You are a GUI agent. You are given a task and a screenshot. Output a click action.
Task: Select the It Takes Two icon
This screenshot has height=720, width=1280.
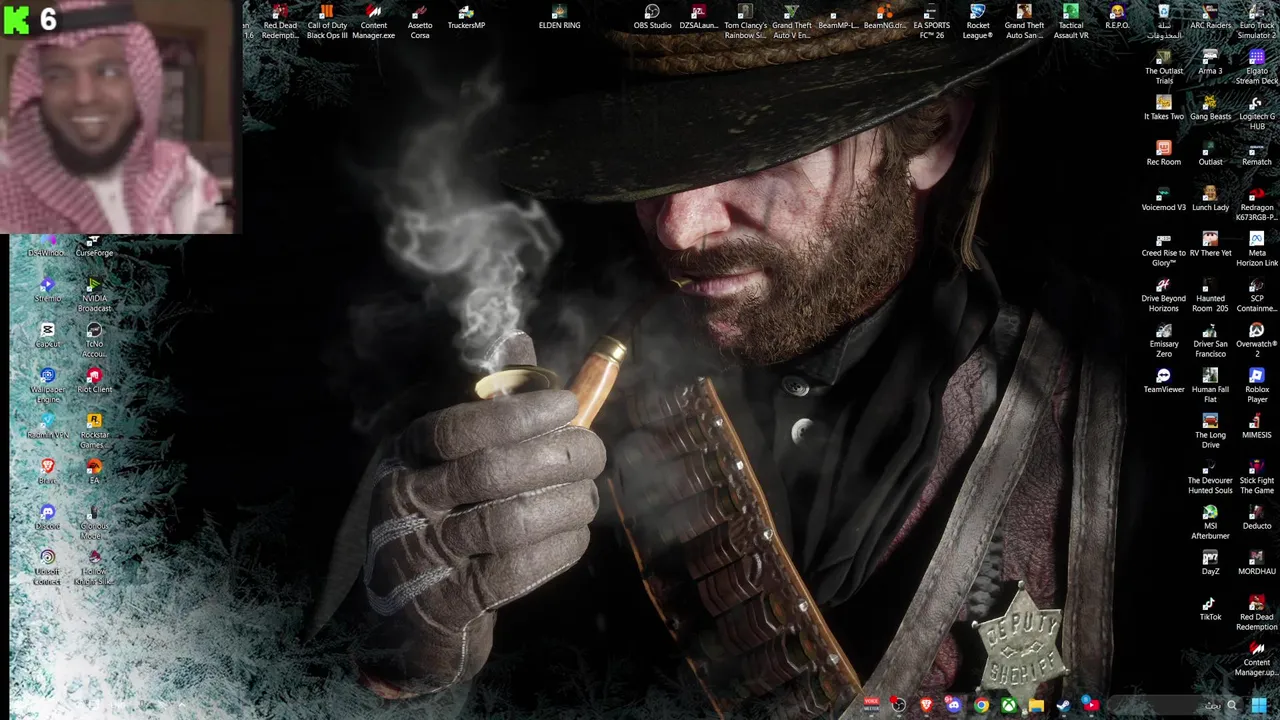click(x=1164, y=108)
